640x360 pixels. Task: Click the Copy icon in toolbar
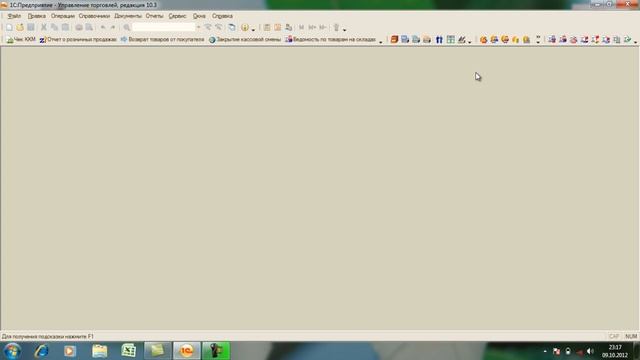point(54,27)
